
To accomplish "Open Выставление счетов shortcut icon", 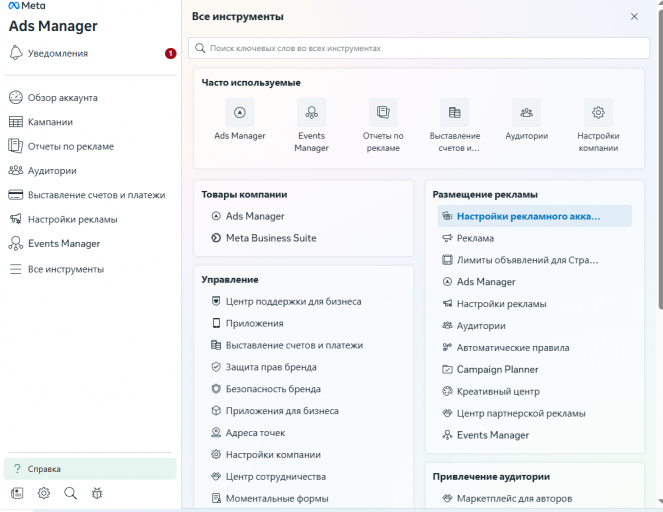I will click(455, 112).
